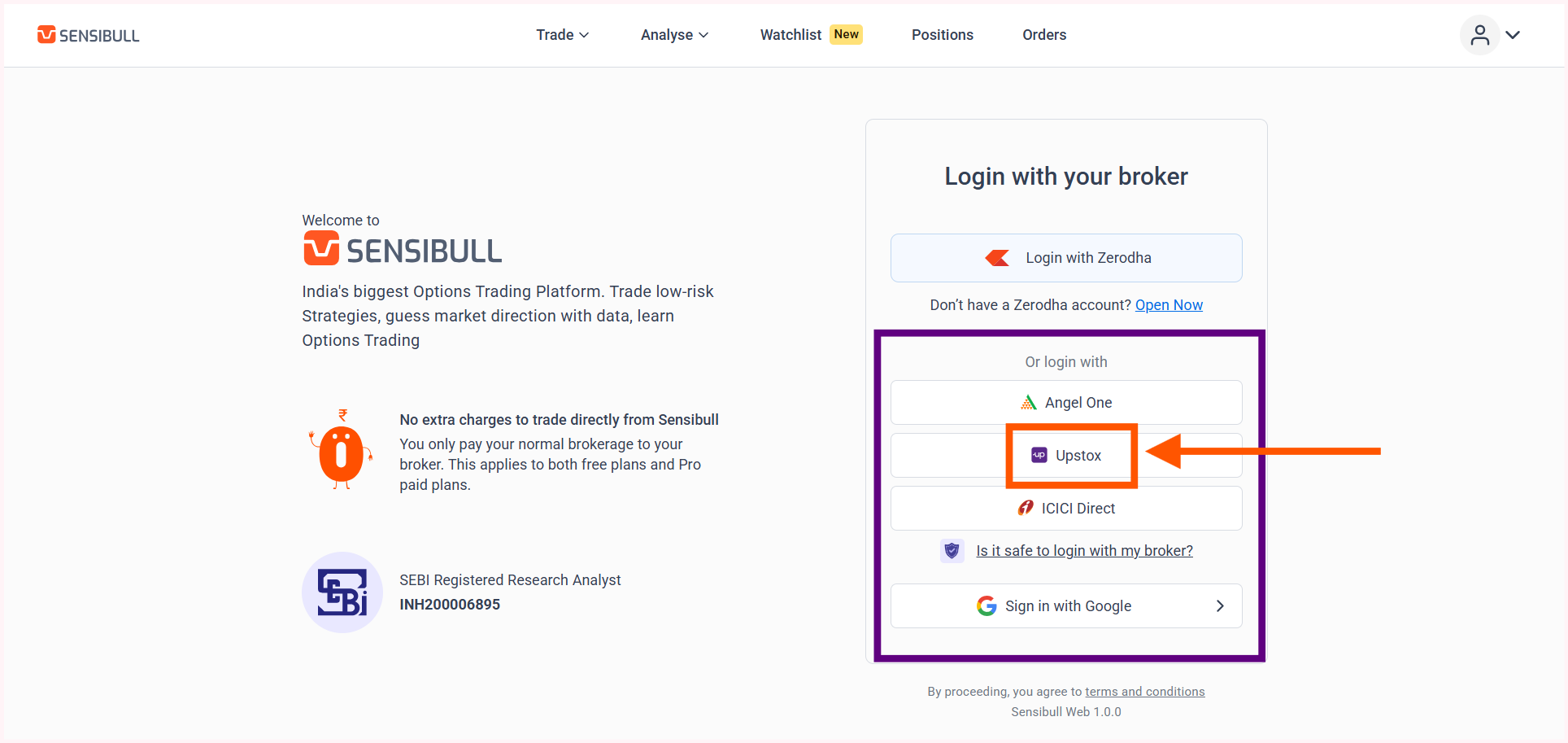
Task: Open the Trade dropdown menu
Action: tap(562, 35)
